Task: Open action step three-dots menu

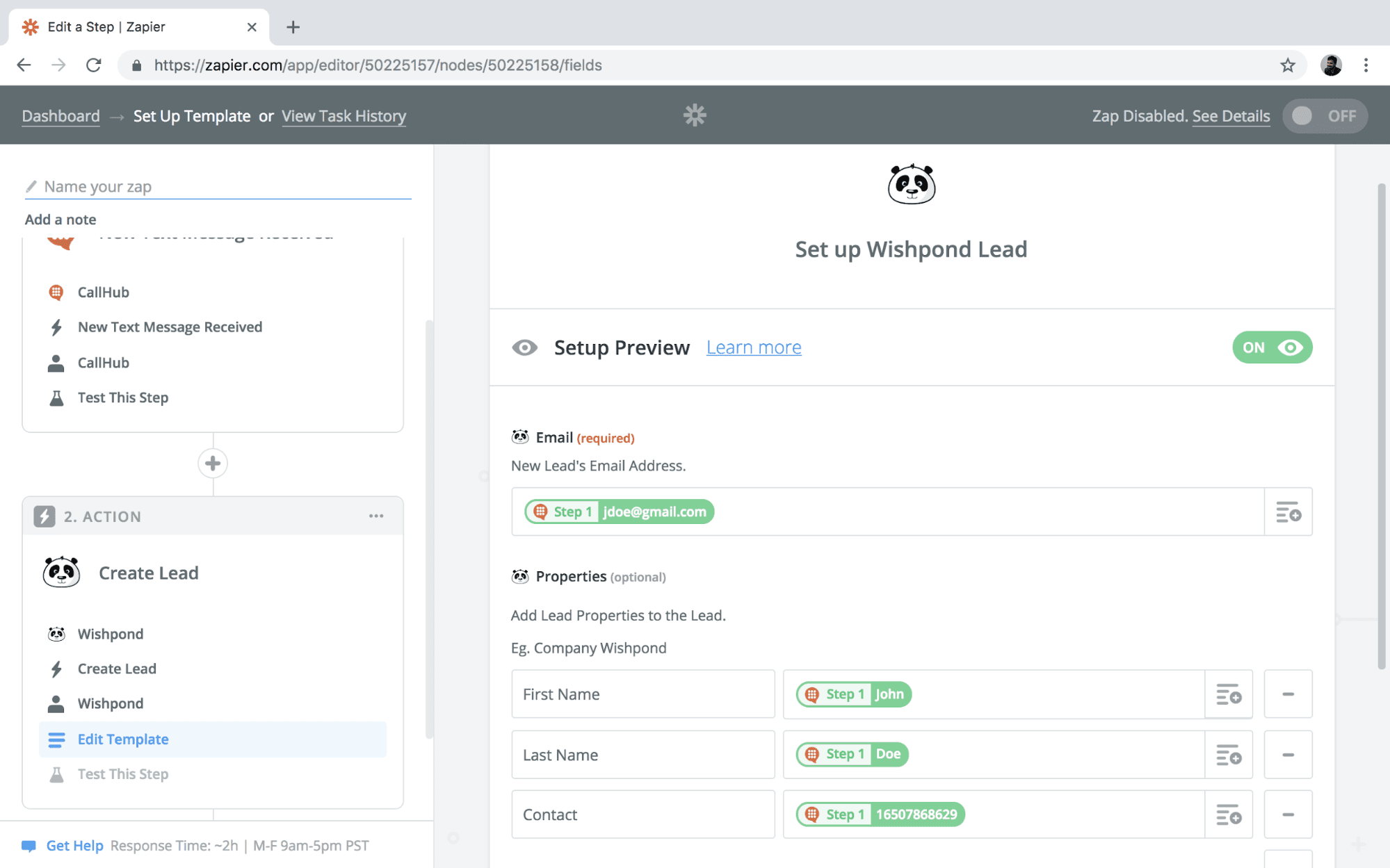Action: pos(376,516)
